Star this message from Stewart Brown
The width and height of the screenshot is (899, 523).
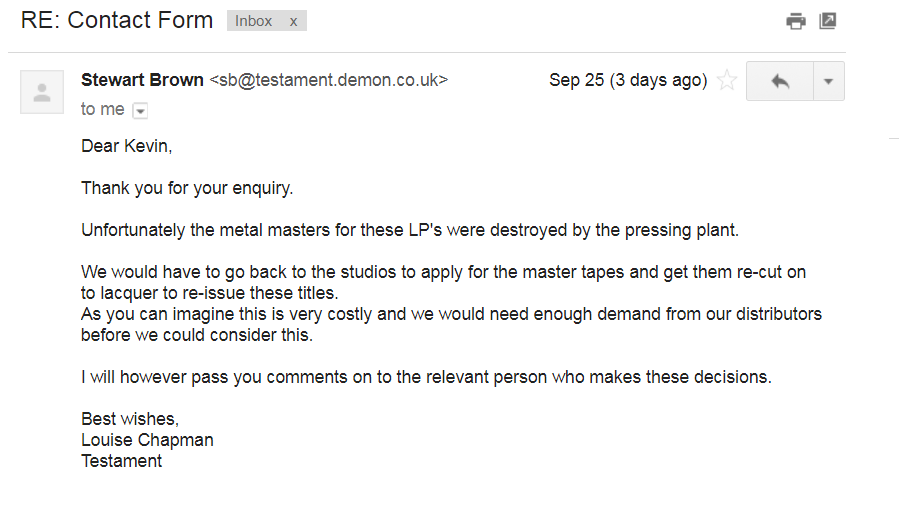point(727,80)
